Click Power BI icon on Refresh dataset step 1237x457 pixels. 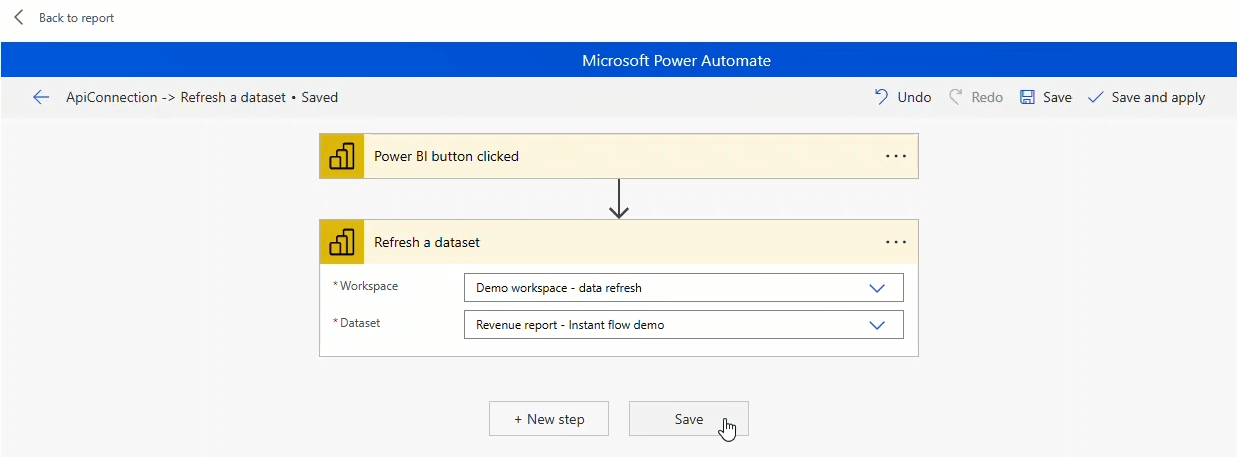pyautogui.click(x=342, y=242)
